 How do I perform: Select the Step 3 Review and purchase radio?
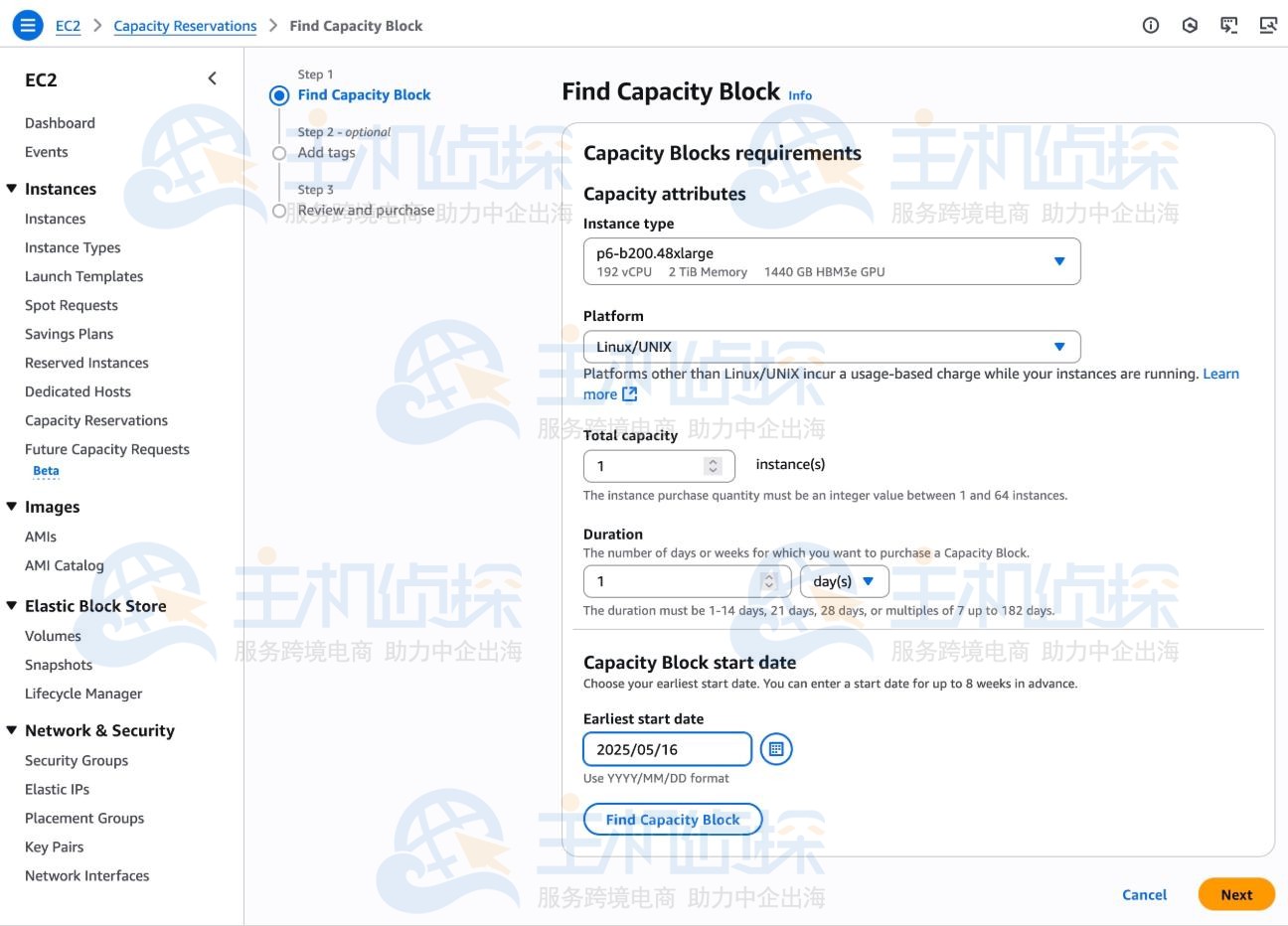[281, 210]
